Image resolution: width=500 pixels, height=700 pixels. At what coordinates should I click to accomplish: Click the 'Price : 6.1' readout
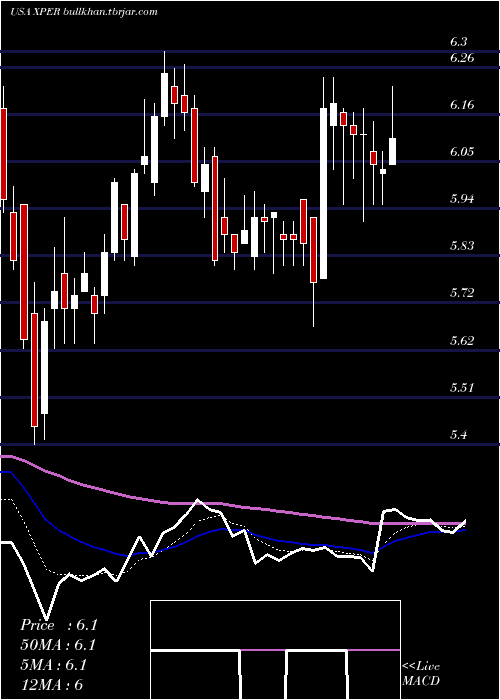coord(59,625)
